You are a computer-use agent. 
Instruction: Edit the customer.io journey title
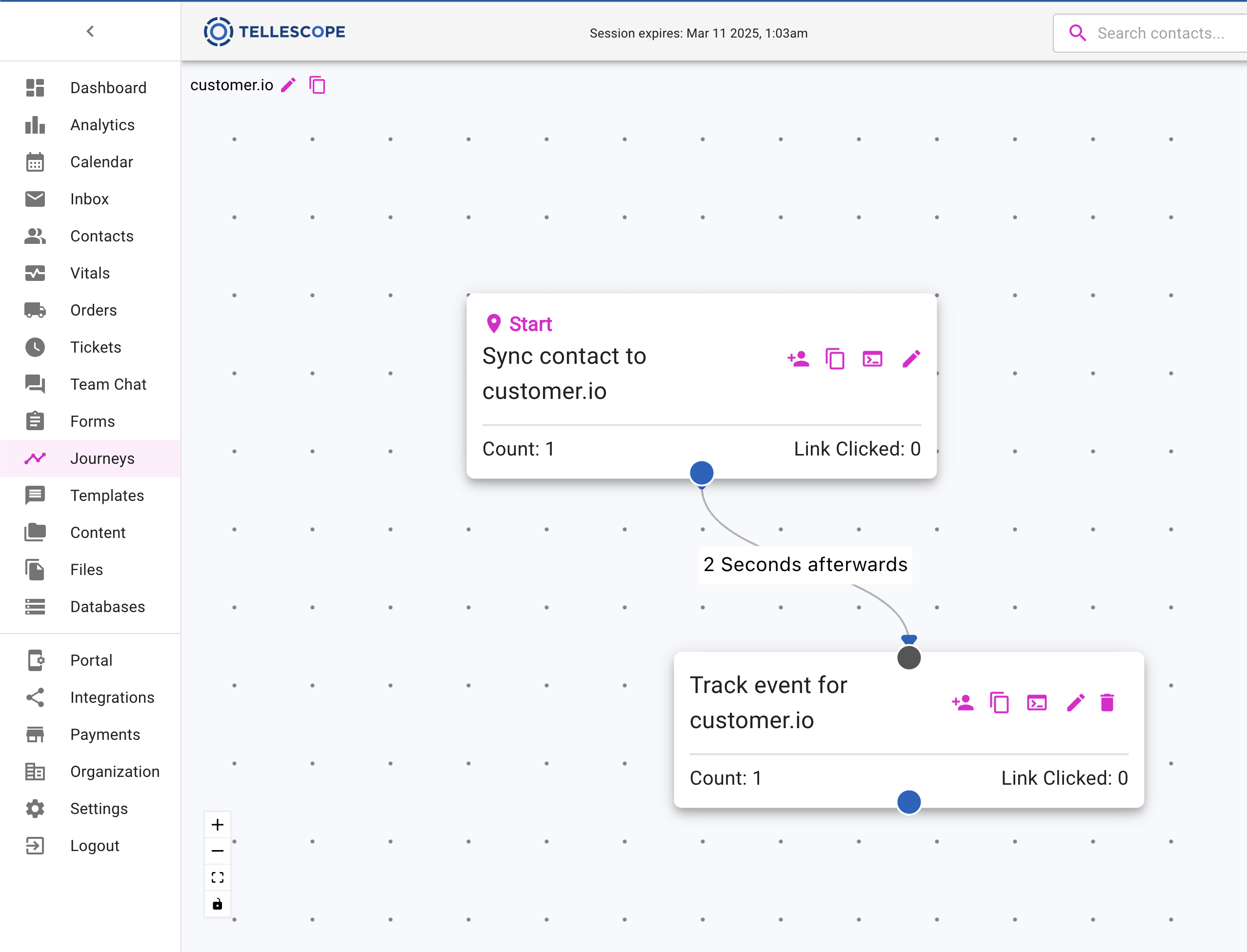[288, 85]
